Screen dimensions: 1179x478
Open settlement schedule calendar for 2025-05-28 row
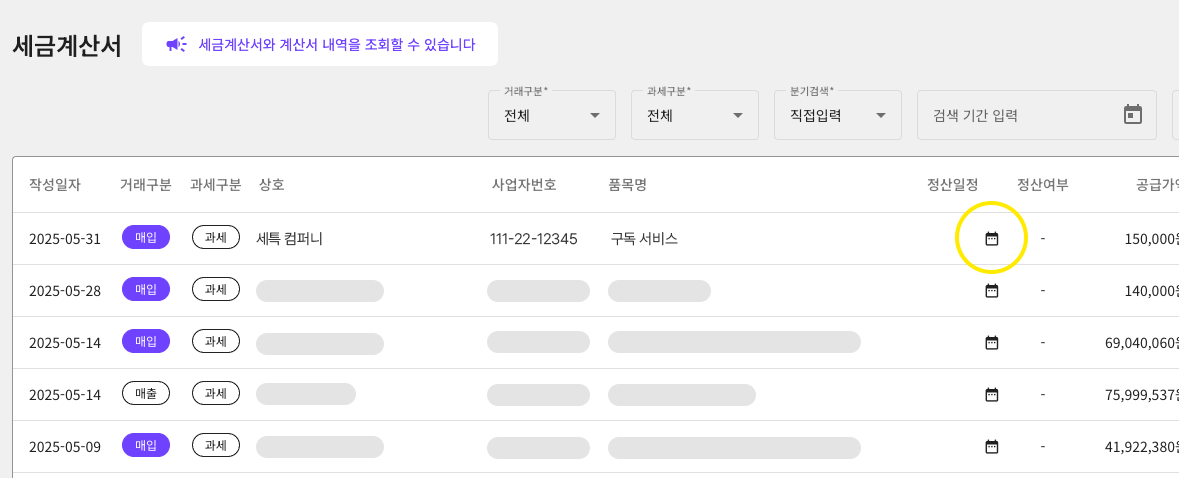coord(992,291)
